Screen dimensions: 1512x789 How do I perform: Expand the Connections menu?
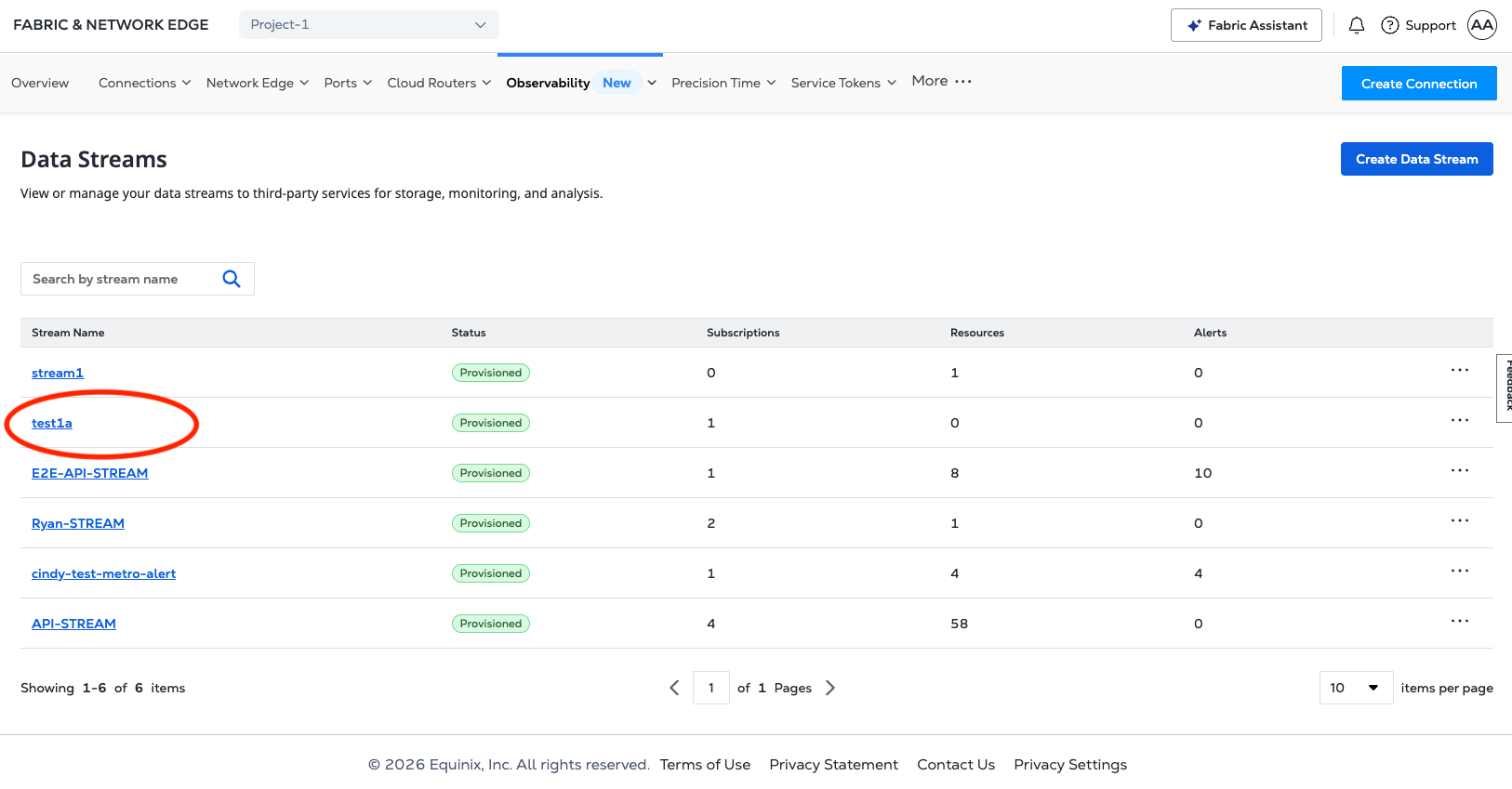point(144,83)
